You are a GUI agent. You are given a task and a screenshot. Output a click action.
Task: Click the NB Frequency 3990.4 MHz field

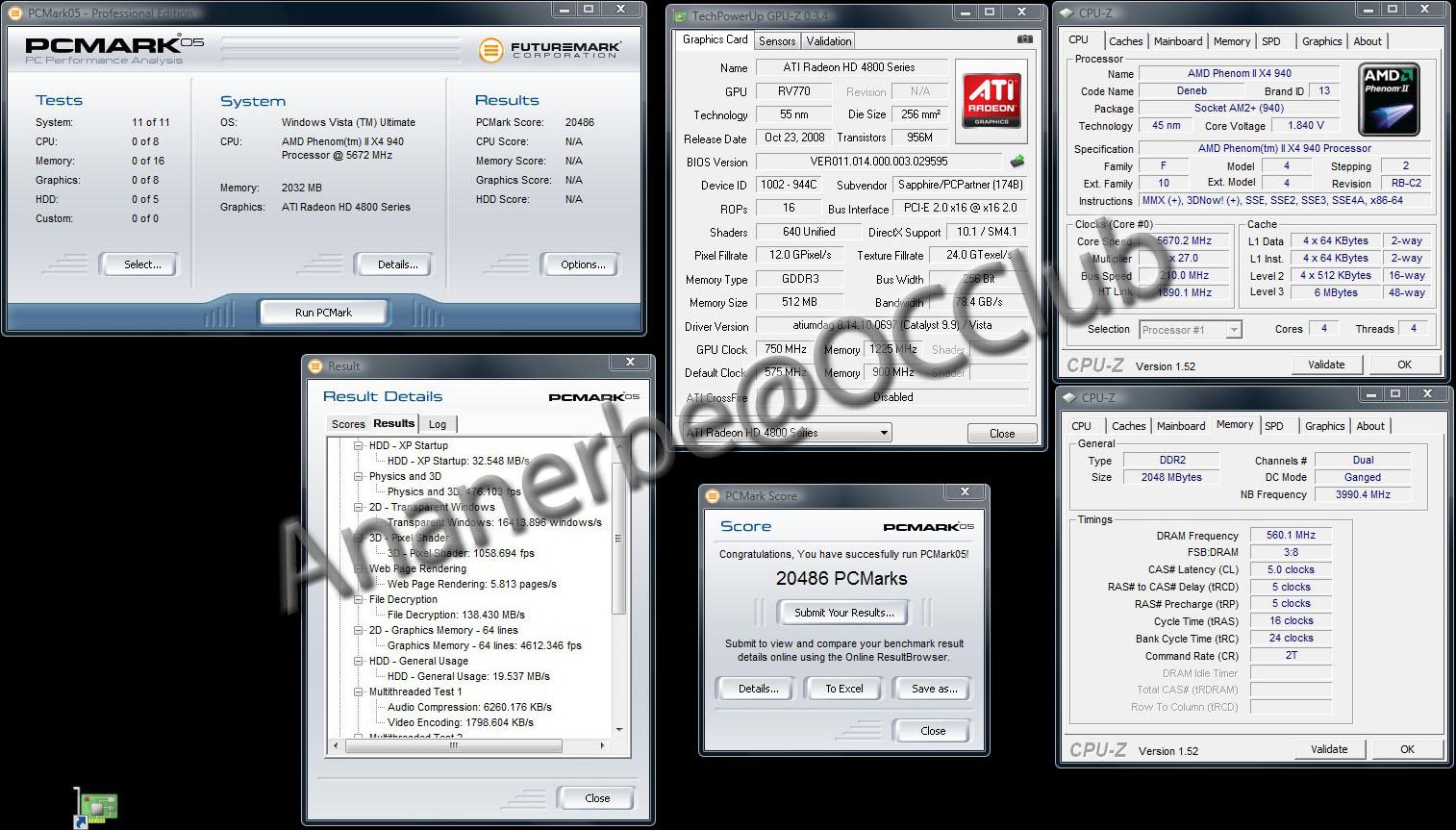(1363, 494)
